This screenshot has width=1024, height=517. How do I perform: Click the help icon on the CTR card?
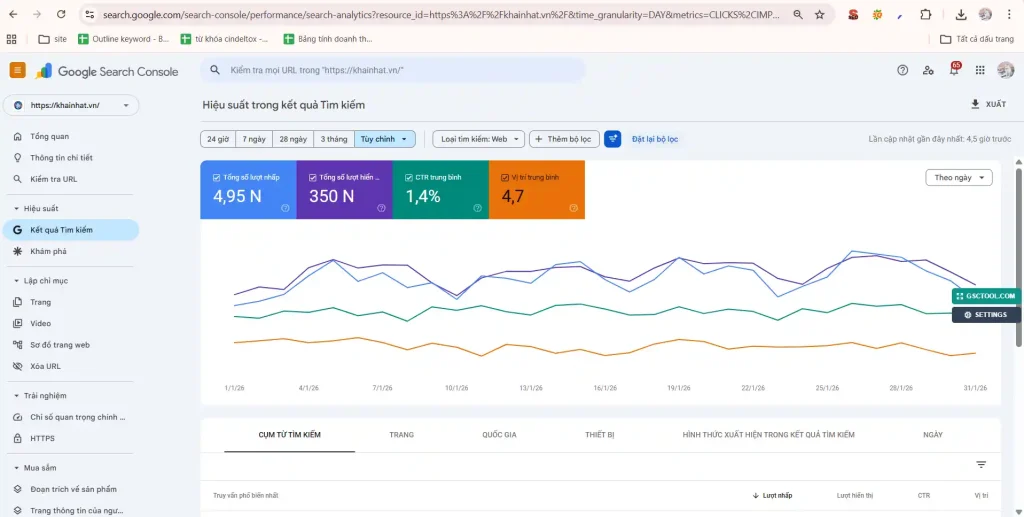pyautogui.click(x=477, y=208)
